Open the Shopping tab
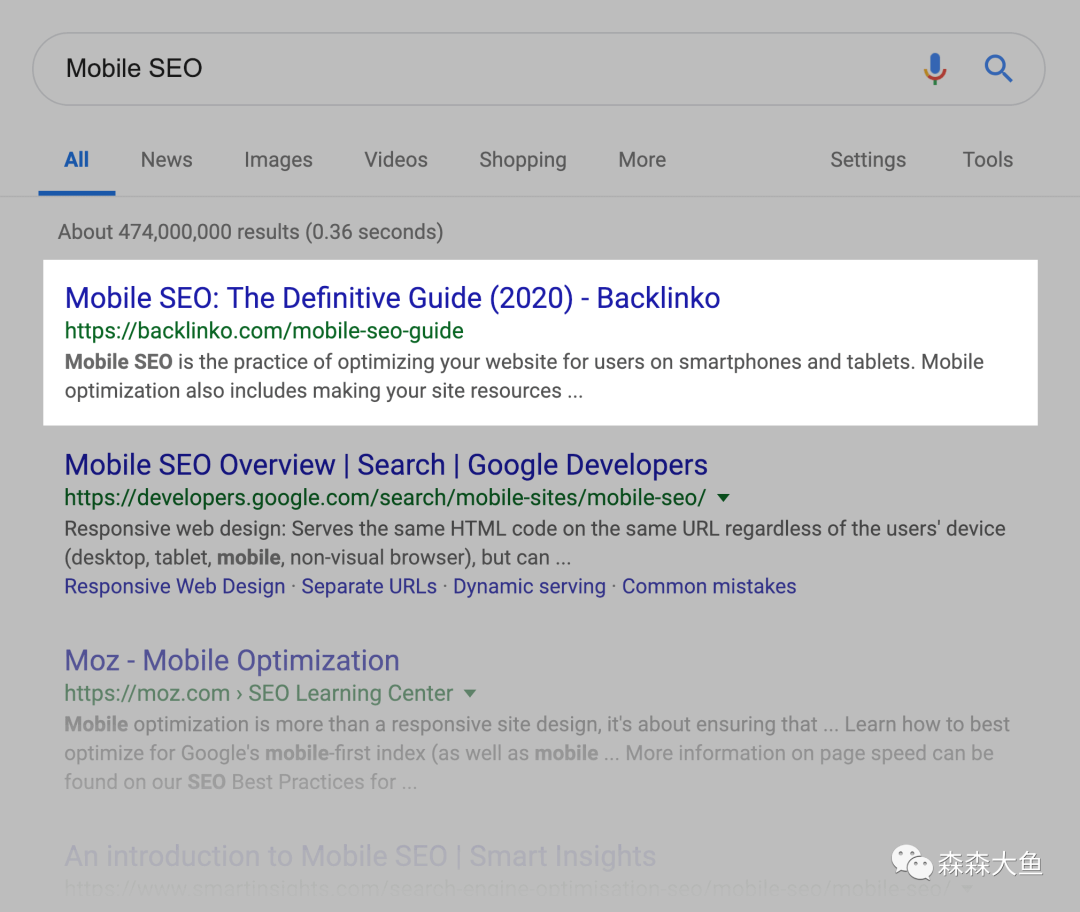 coord(522,160)
